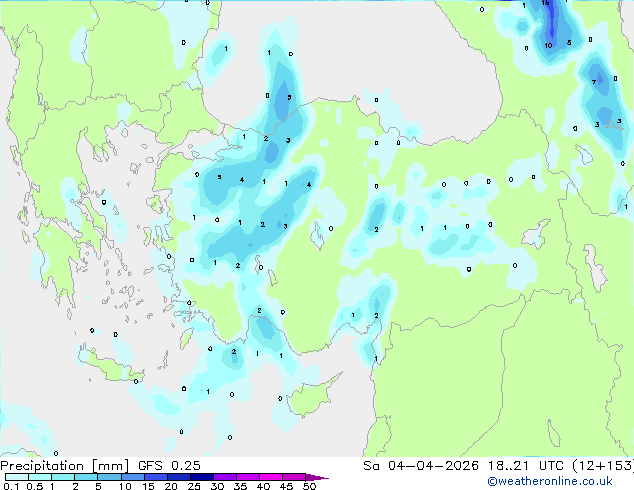Click the 30–35 mm purple swatch
This screenshot has height=490, width=634.
[x=224, y=477]
